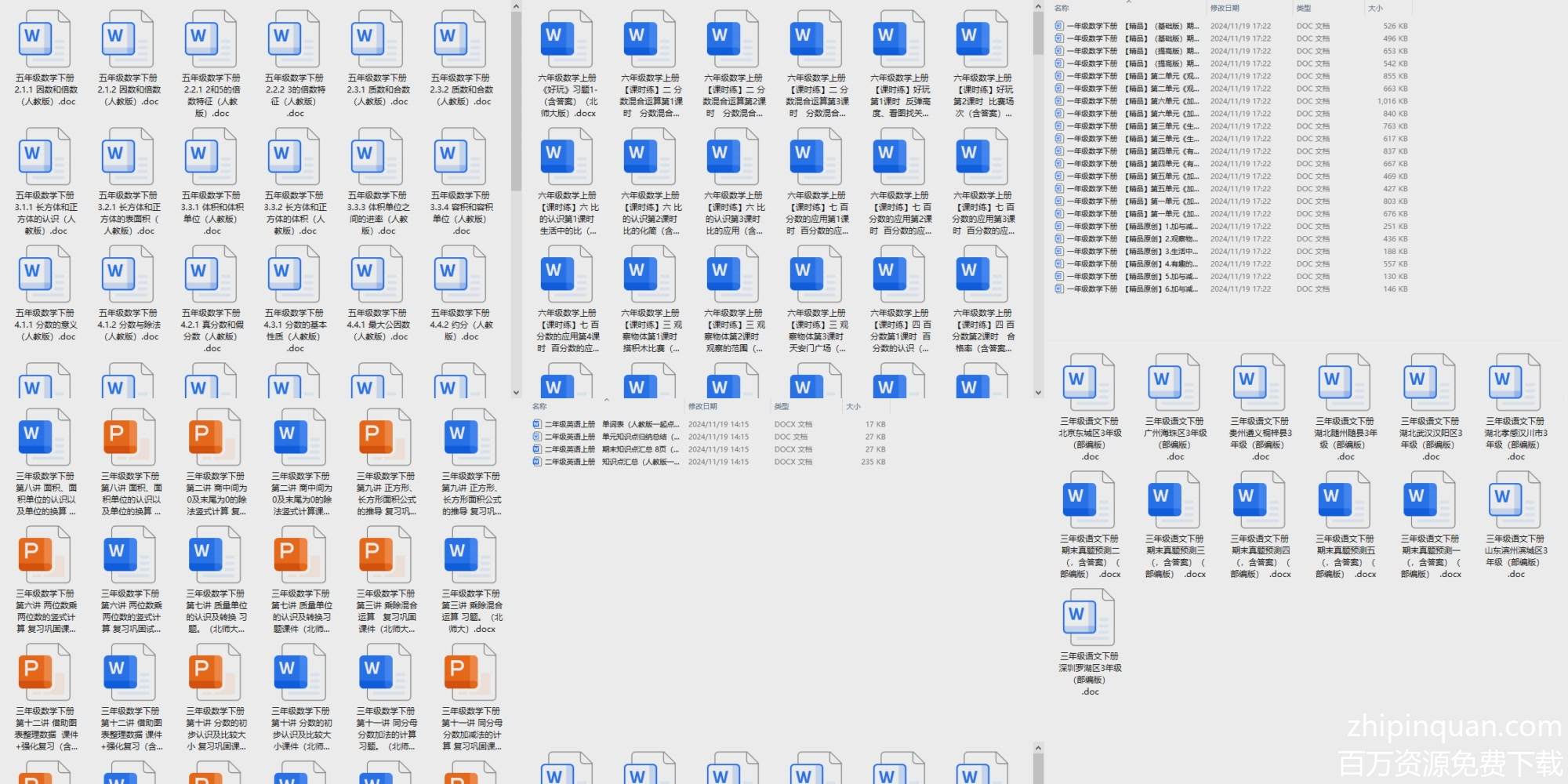Screen dimensions: 1568x784
Task: Select 五年级数学下册 4.4.2 约分 doc icon
Action: click(460, 274)
